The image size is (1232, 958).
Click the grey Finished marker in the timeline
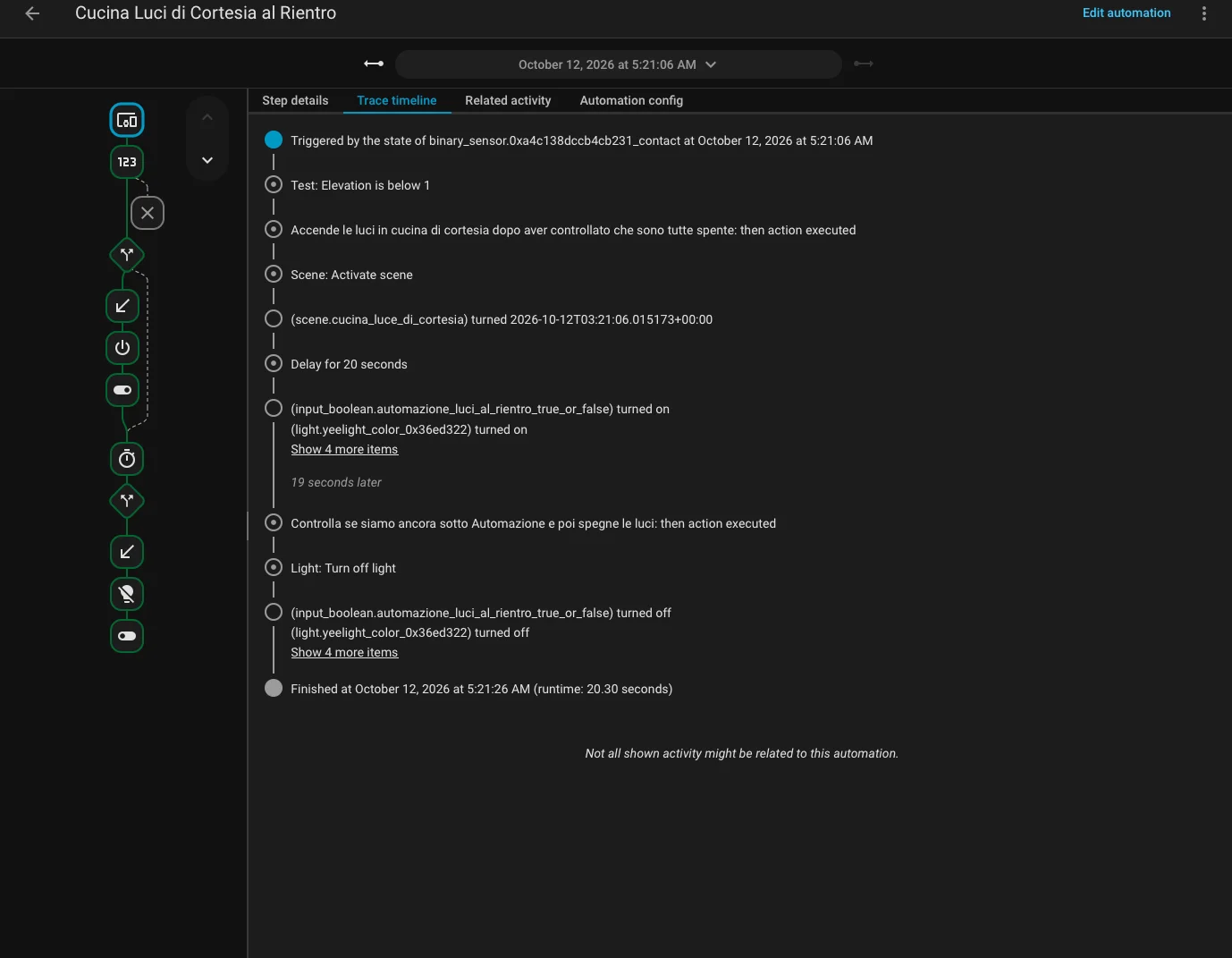[x=274, y=688]
